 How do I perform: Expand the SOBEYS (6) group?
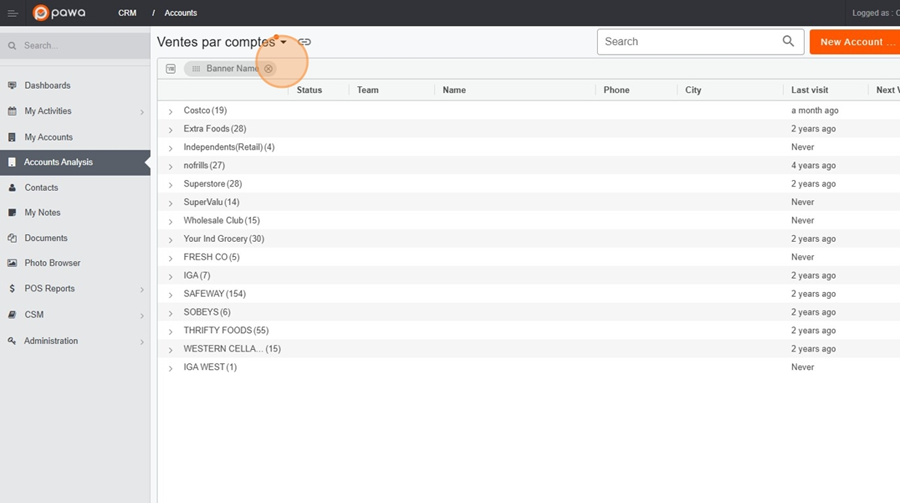(170, 314)
